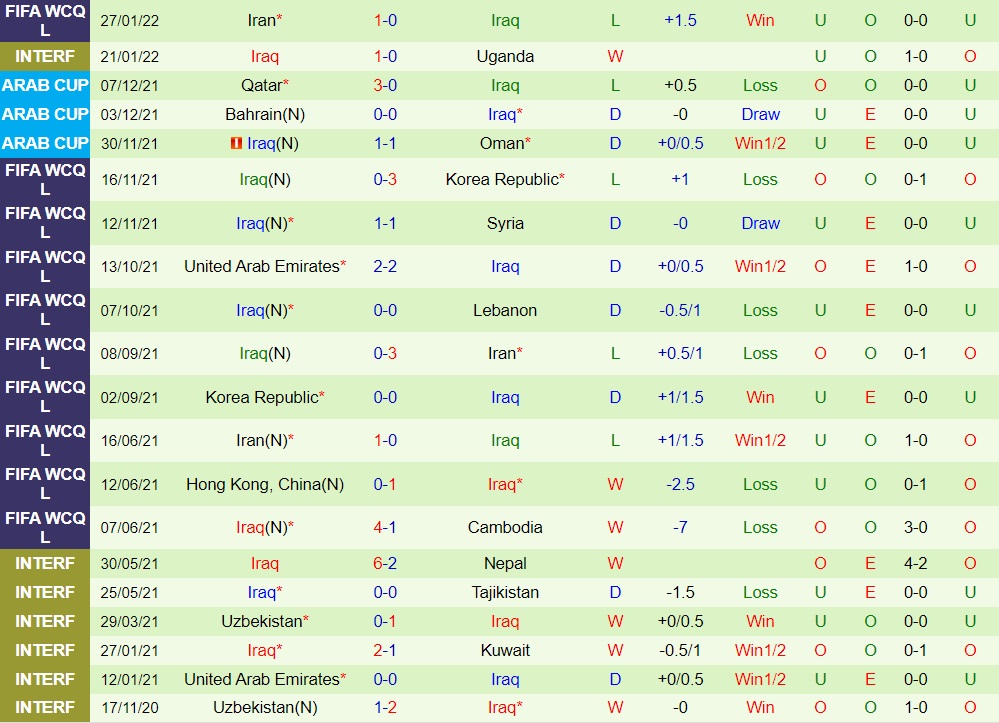
Task: Select the Nepal team name
Action: (505, 563)
